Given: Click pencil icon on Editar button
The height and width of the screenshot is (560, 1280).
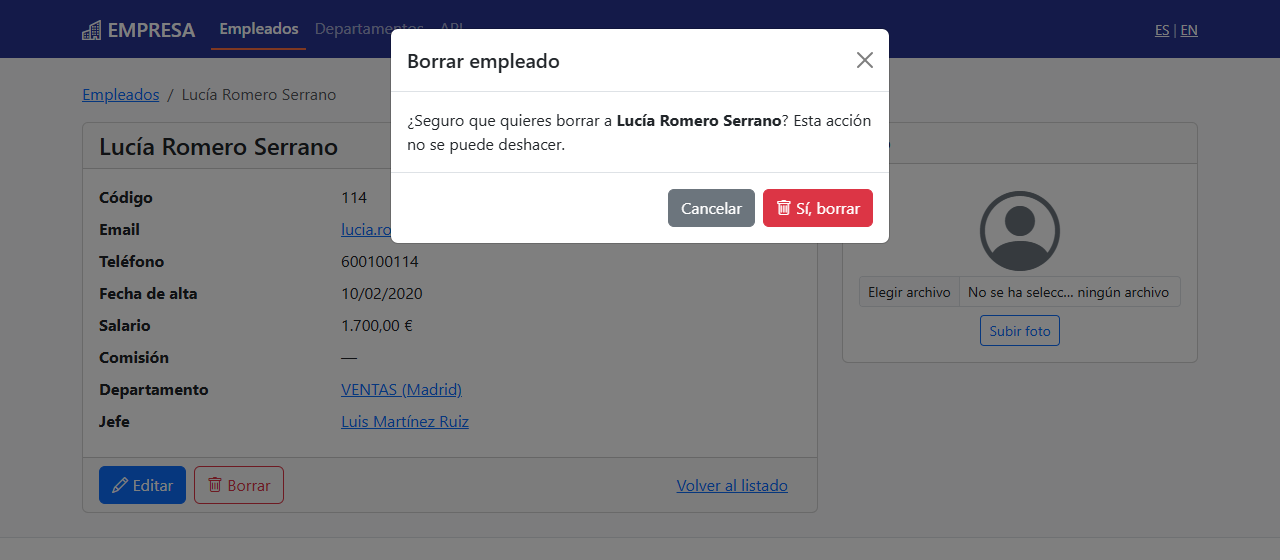Looking at the screenshot, I should coord(120,485).
